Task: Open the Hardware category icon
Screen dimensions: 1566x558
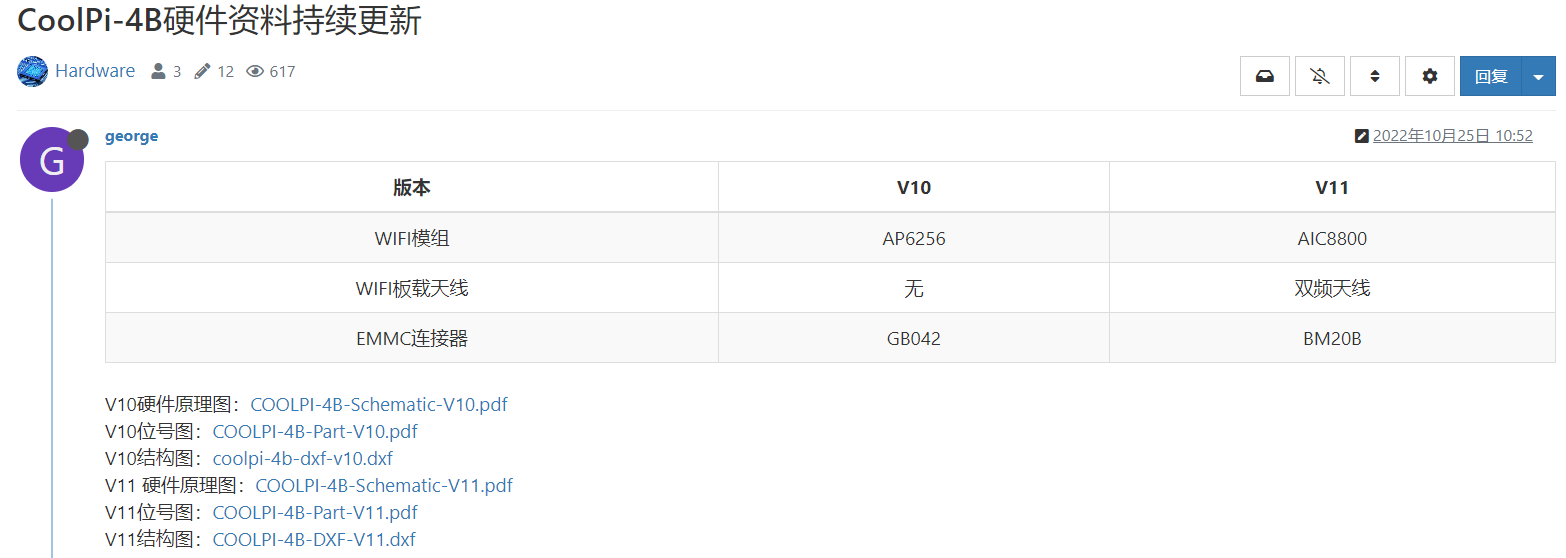Action: coord(33,71)
